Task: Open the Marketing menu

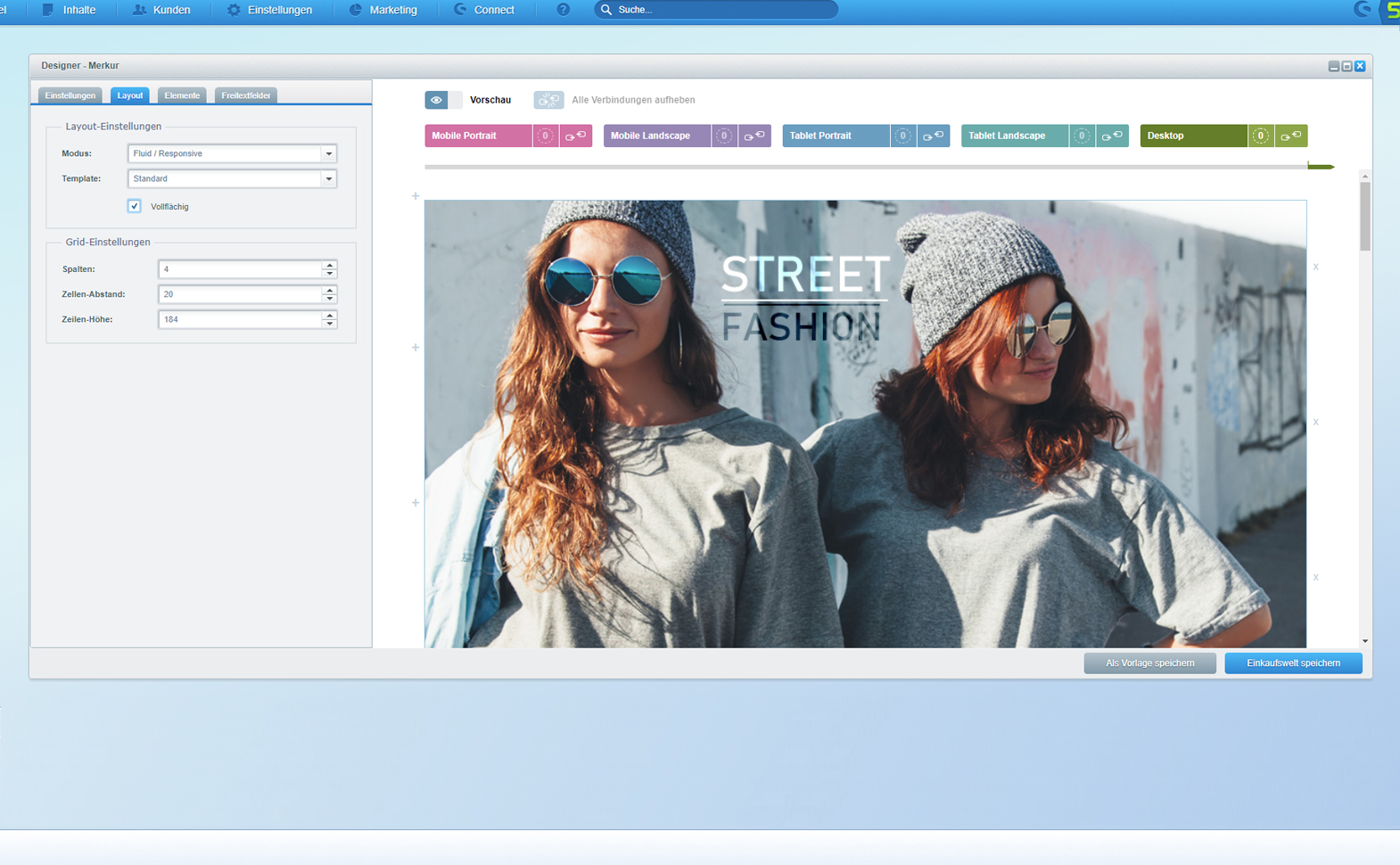Action: pyautogui.click(x=383, y=10)
